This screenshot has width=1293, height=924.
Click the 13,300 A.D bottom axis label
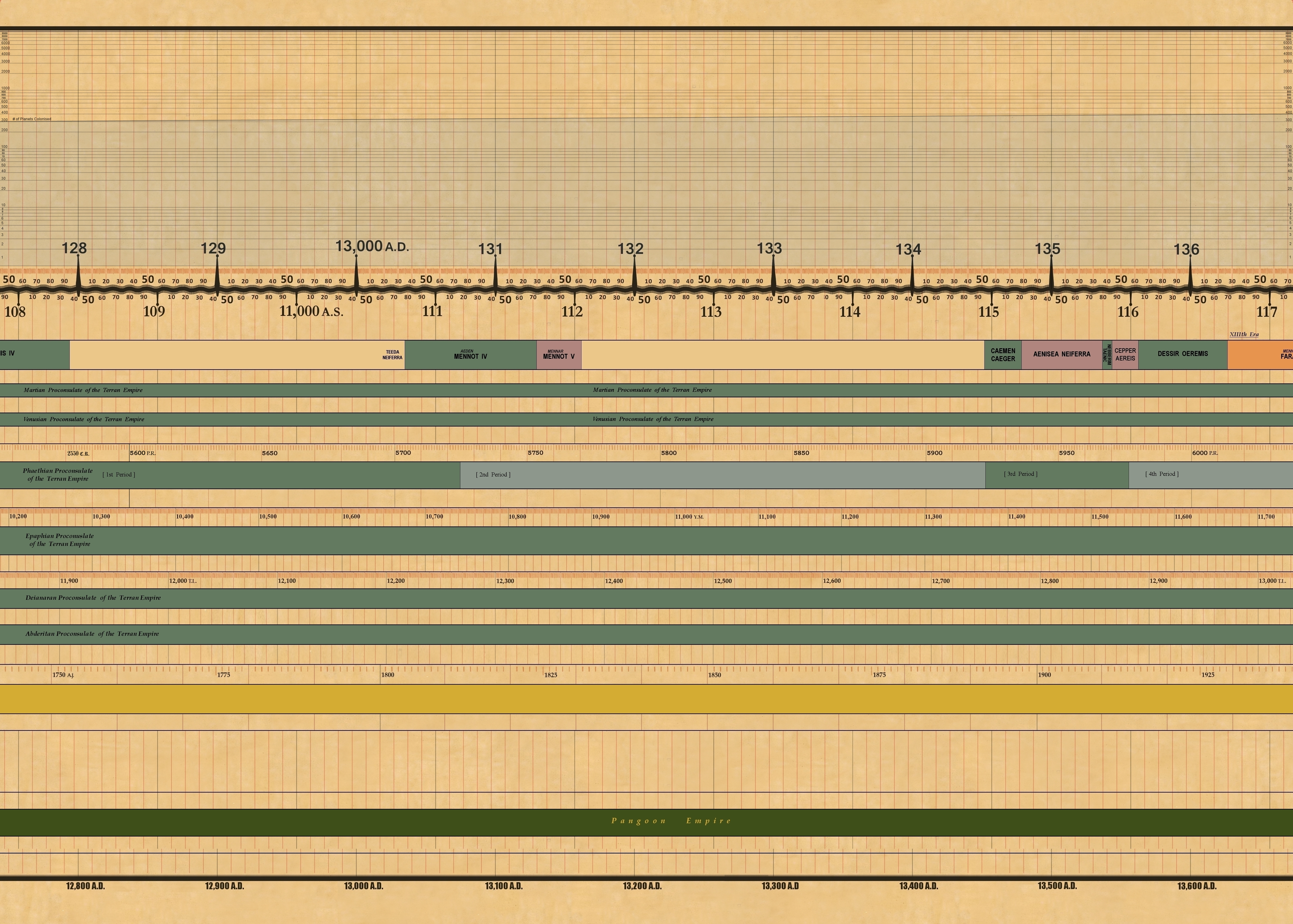click(x=780, y=886)
